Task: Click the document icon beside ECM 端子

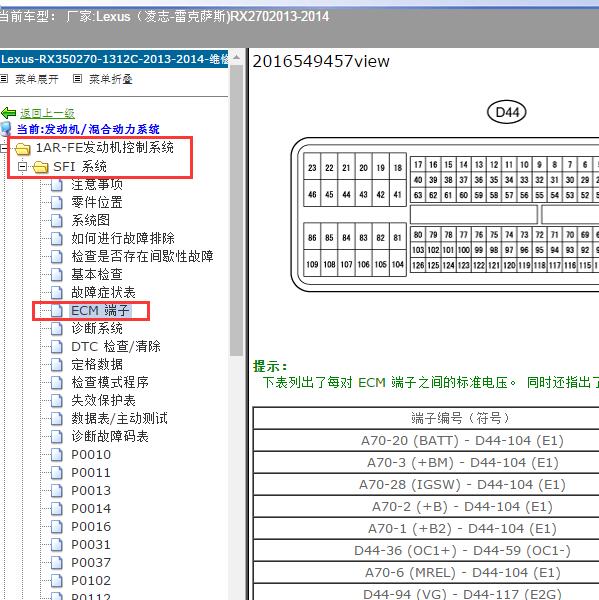Action: click(x=57, y=311)
